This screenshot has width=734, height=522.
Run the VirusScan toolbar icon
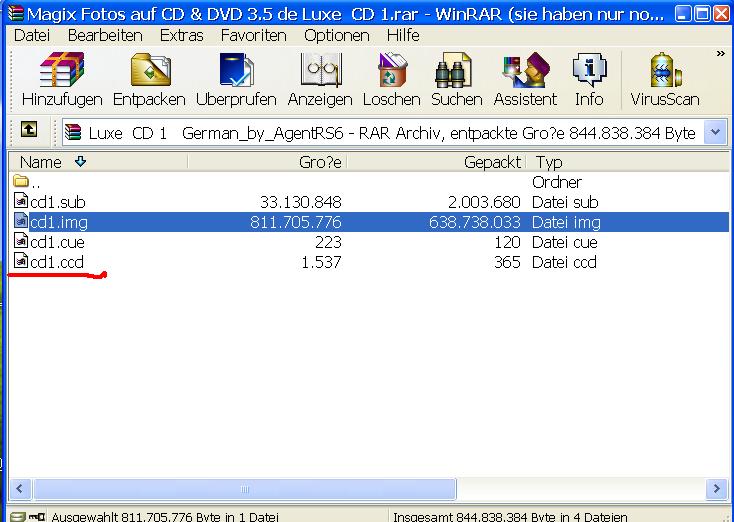click(665, 70)
